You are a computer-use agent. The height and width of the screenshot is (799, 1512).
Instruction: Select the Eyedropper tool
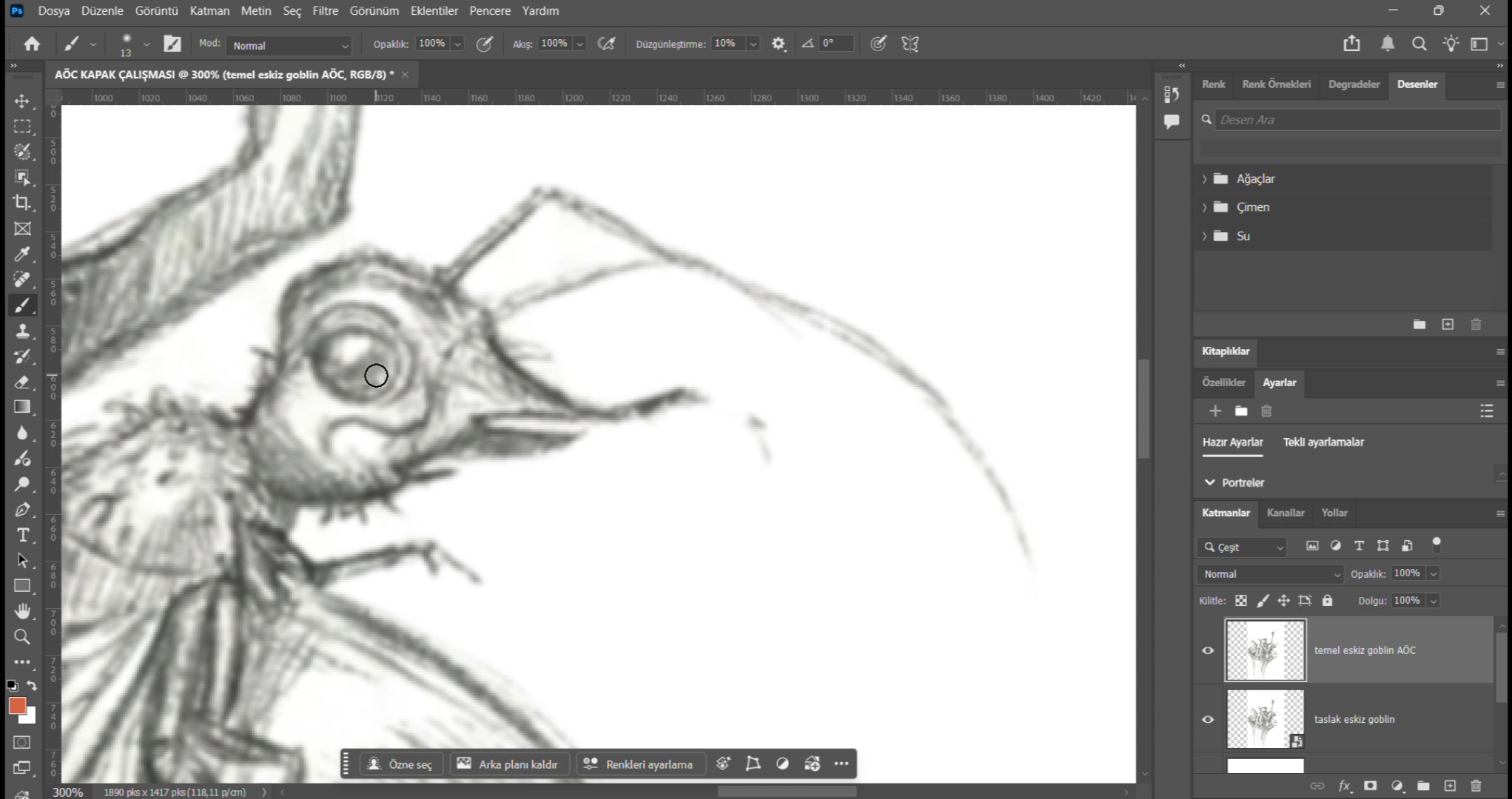click(x=22, y=254)
